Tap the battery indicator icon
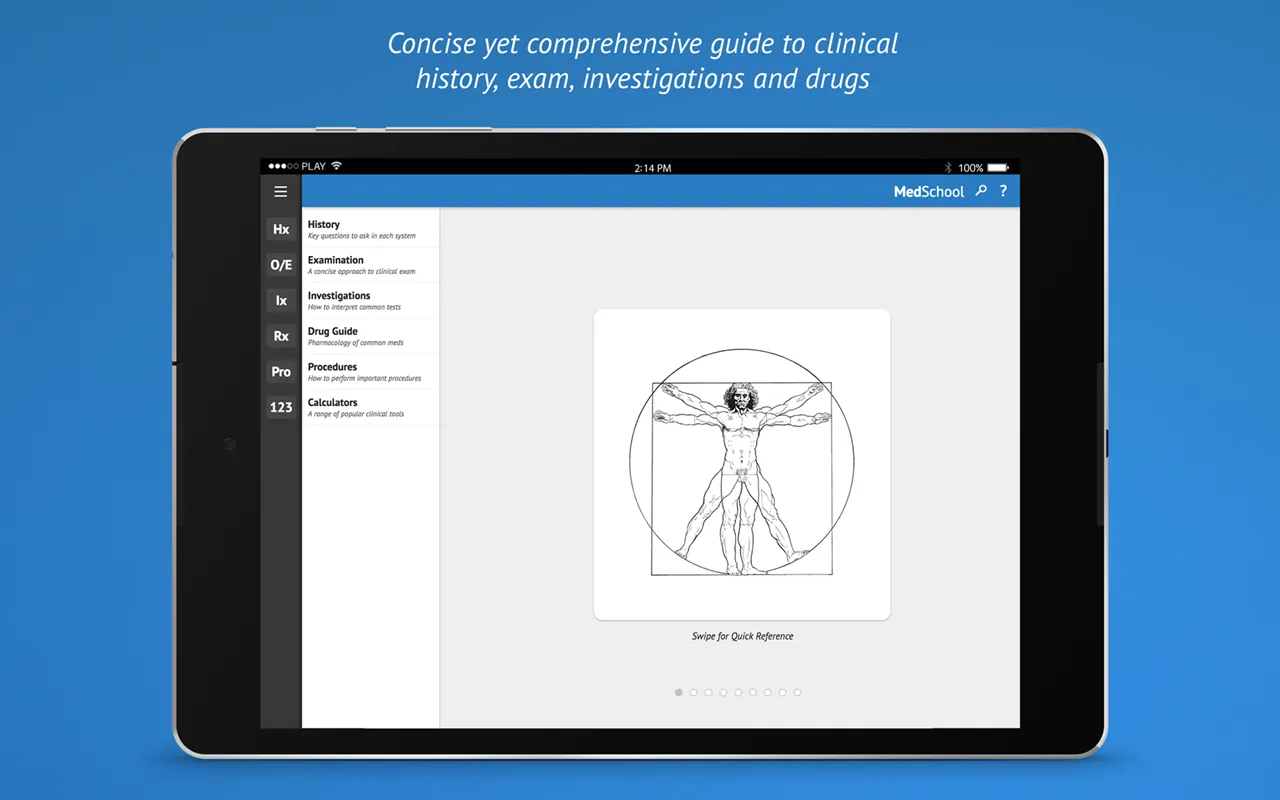 tap(998, 167)
